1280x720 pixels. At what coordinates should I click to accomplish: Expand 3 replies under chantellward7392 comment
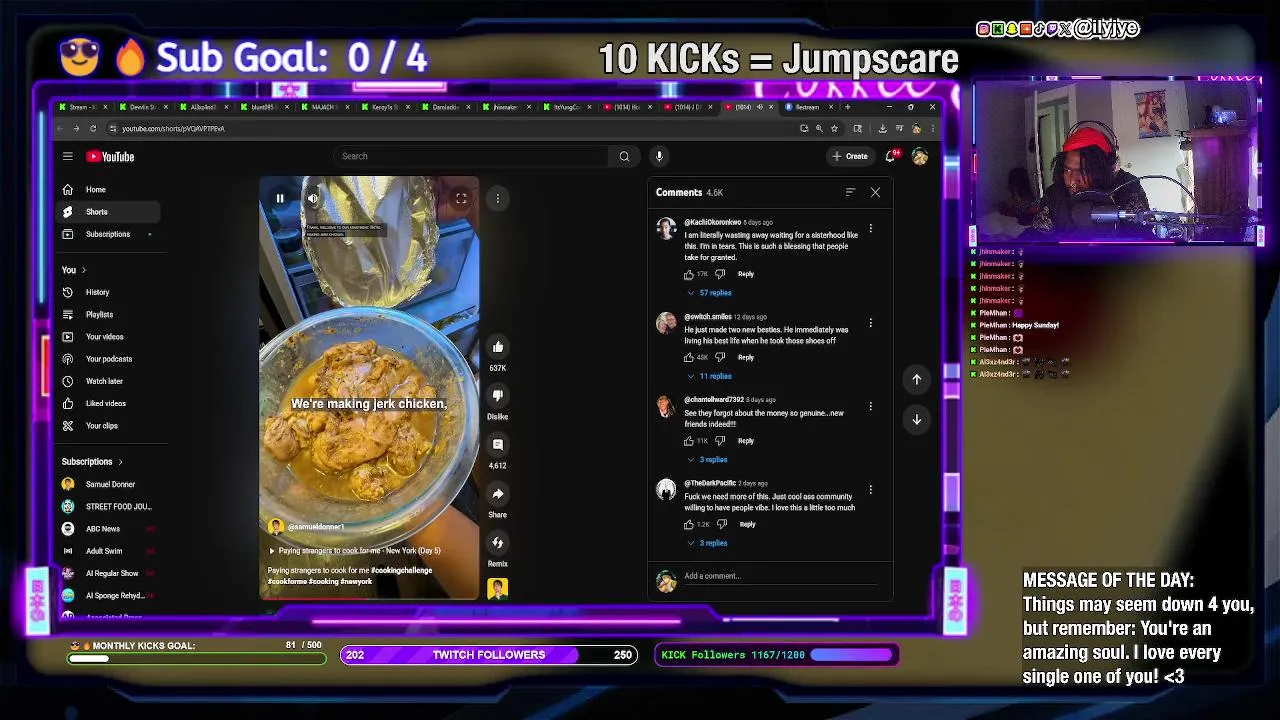tap(707, 460)
